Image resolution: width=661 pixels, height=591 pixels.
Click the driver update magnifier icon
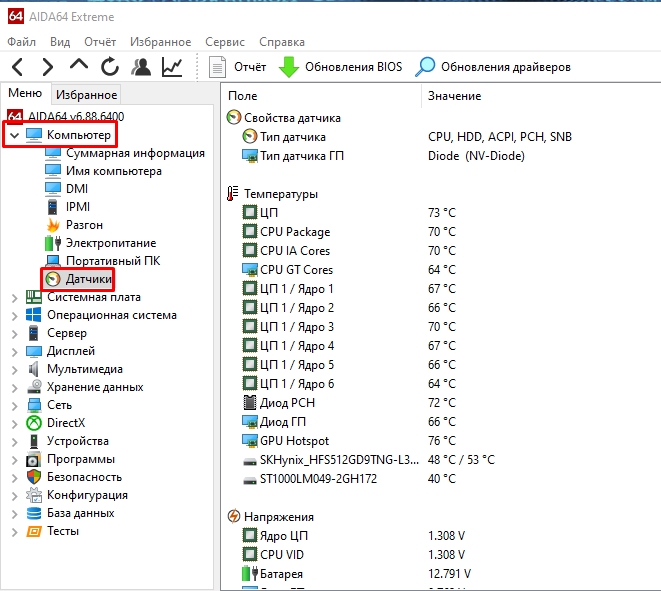pyautogui.click(x=425, y=67)
